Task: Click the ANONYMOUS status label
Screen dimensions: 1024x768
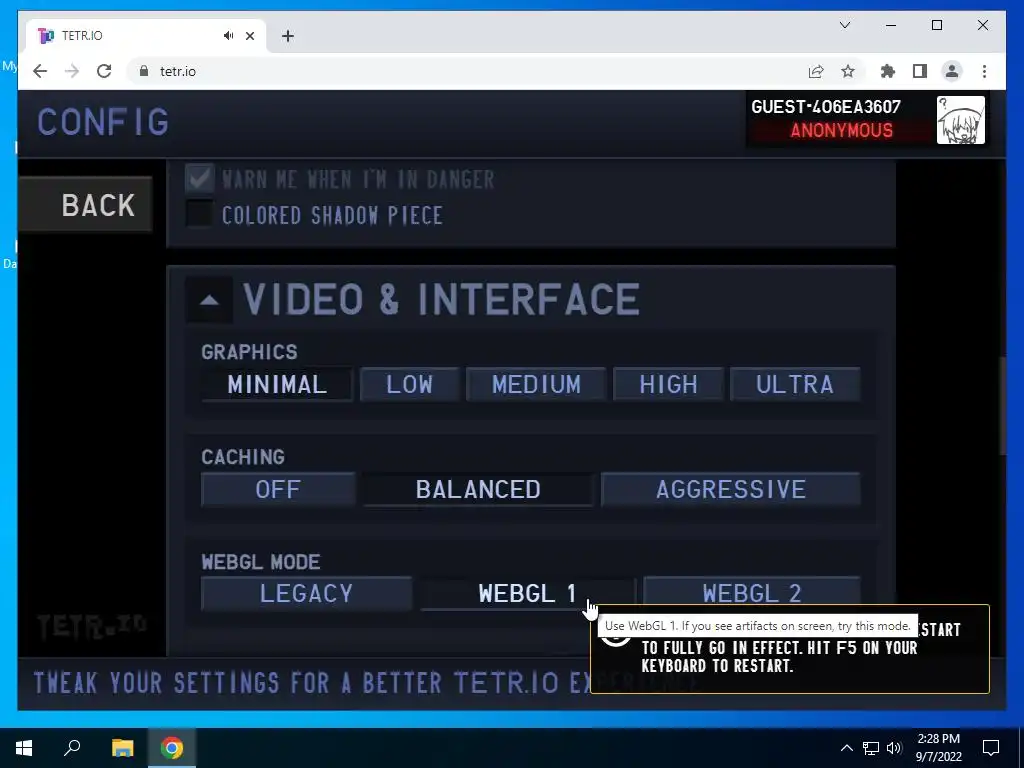Action: click(x=841, y=131)
